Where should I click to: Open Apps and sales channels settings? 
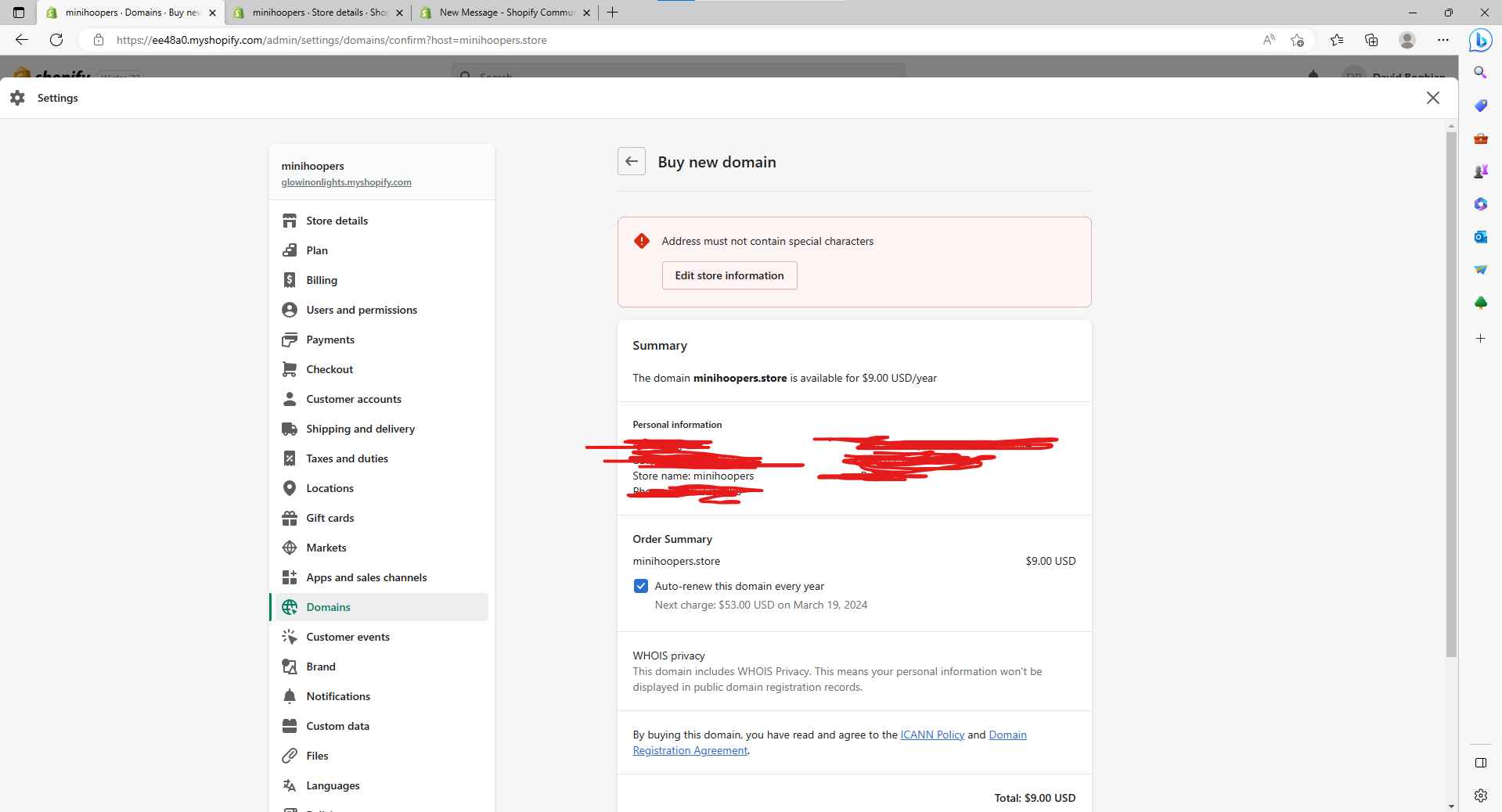[x=381, y=577]
